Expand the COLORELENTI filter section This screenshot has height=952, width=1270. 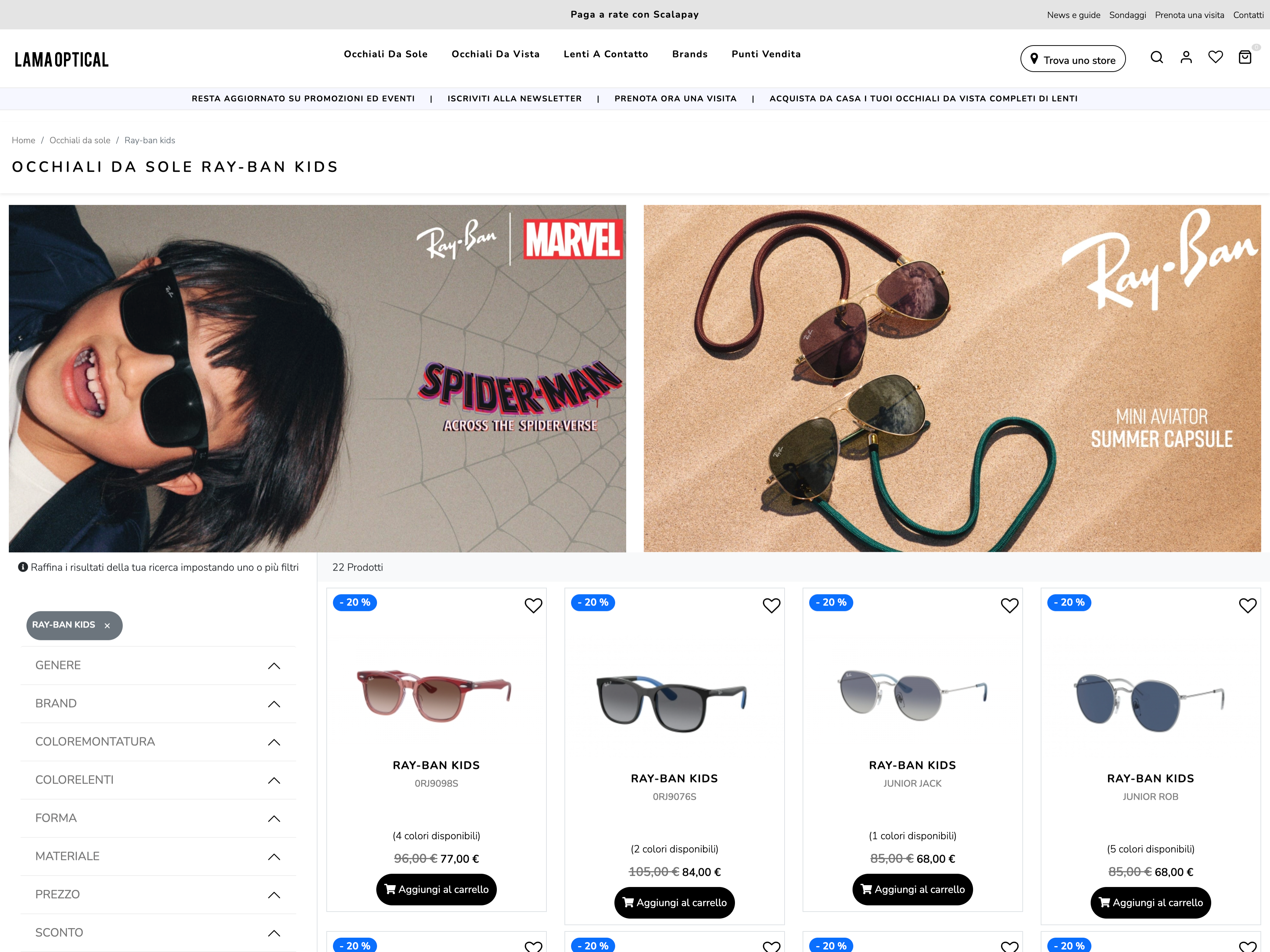point(158,780)
